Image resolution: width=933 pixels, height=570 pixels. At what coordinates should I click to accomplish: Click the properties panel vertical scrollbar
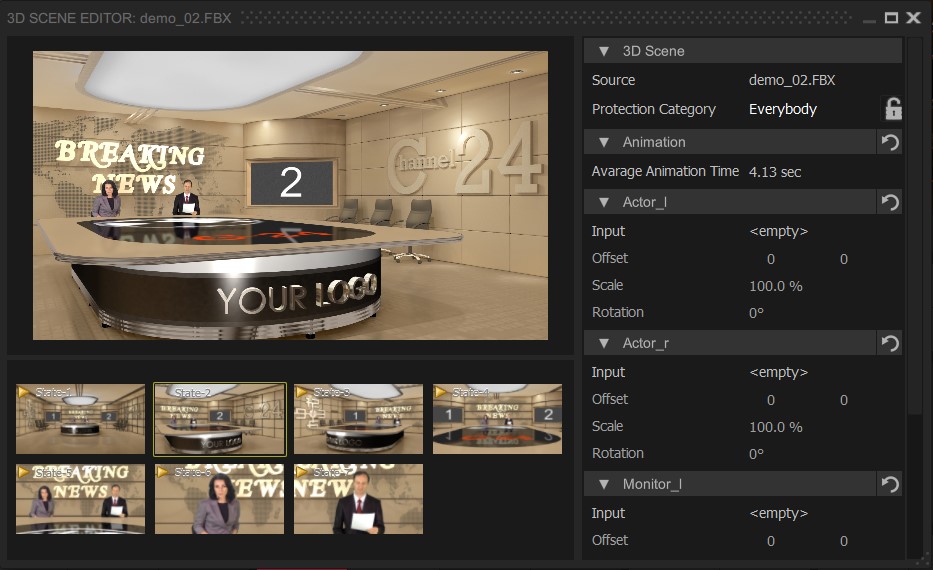pyautogui.click(x=915, y=226)
